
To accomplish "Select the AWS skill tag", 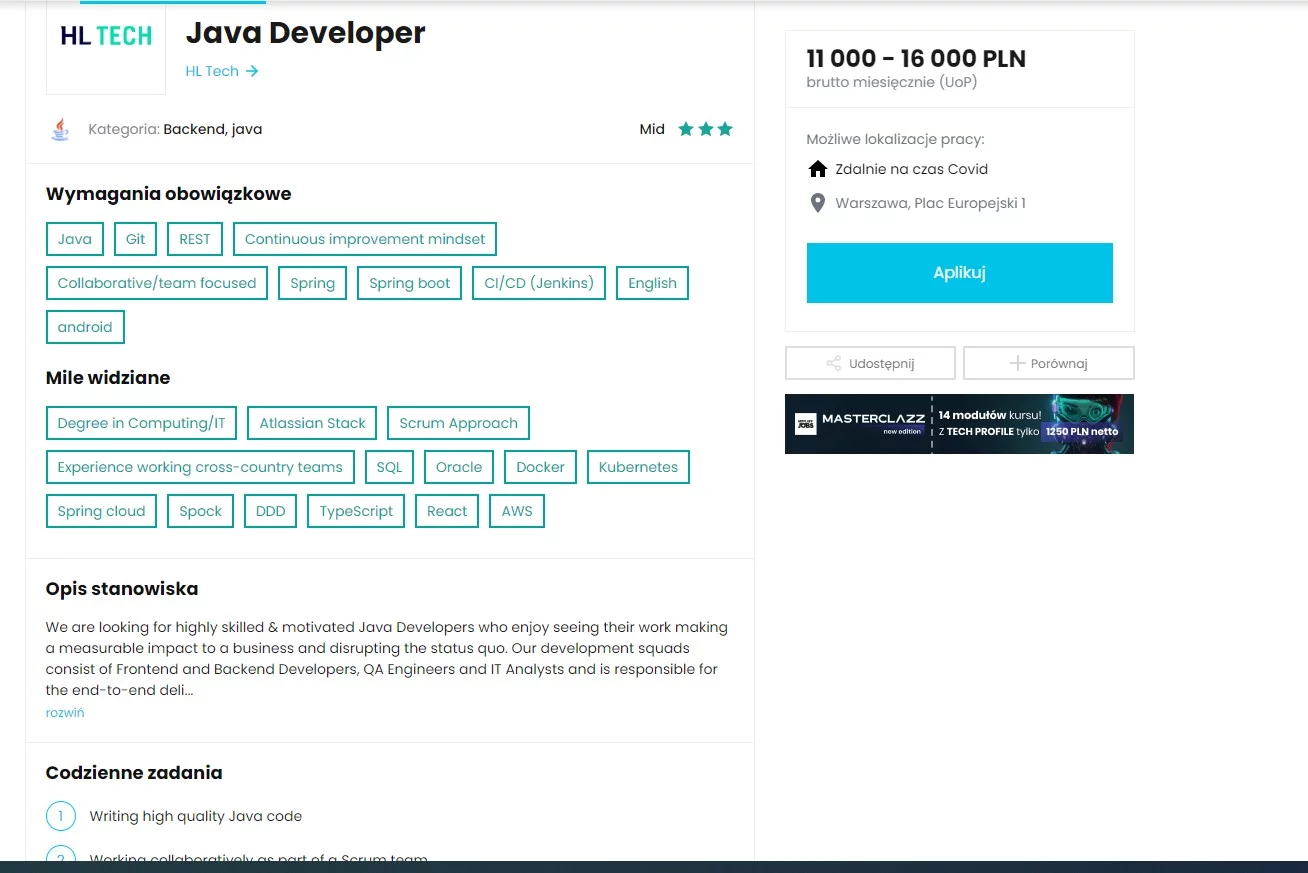I will [x=517, y=511].
